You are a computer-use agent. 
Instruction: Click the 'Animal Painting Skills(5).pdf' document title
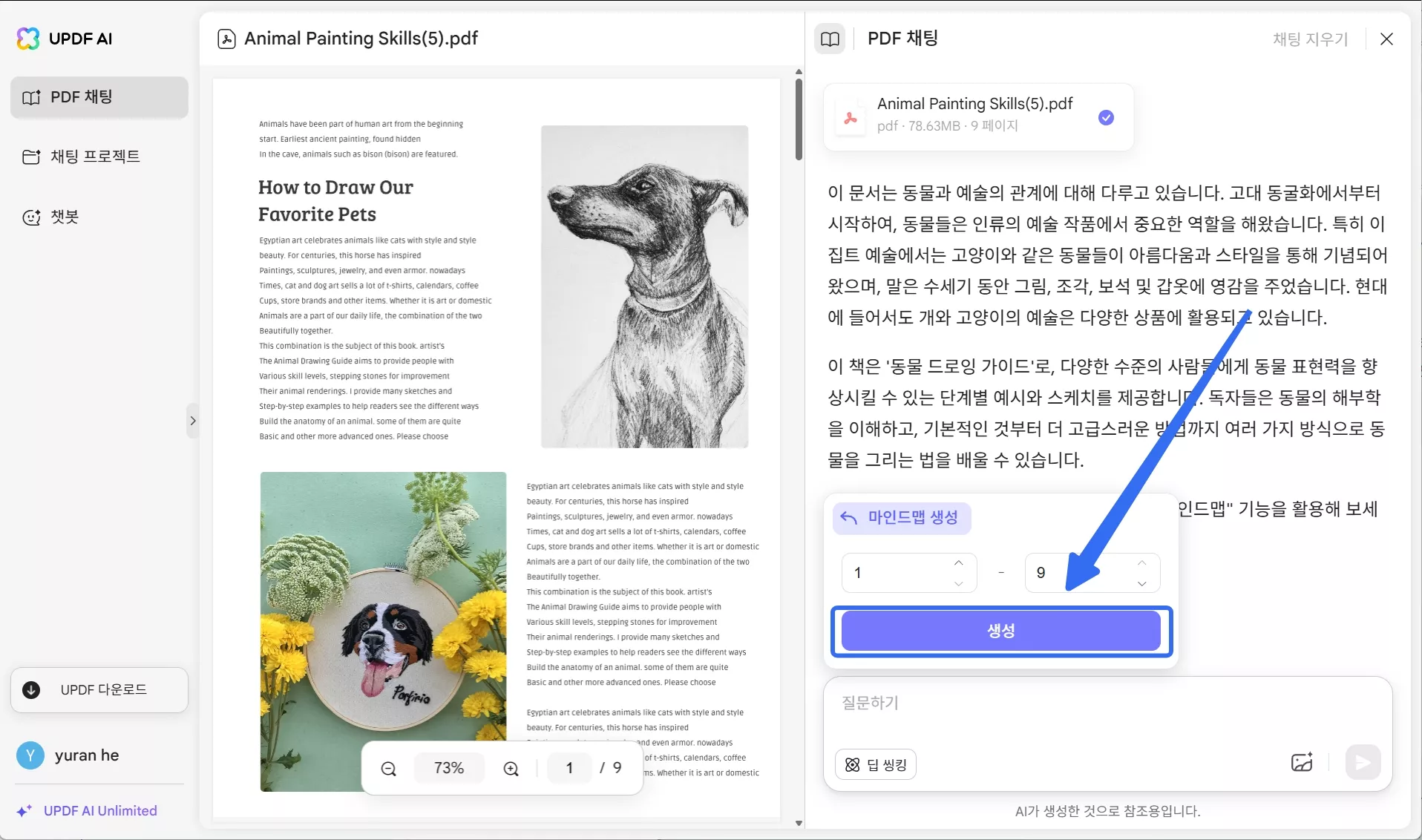pos(361,39)
